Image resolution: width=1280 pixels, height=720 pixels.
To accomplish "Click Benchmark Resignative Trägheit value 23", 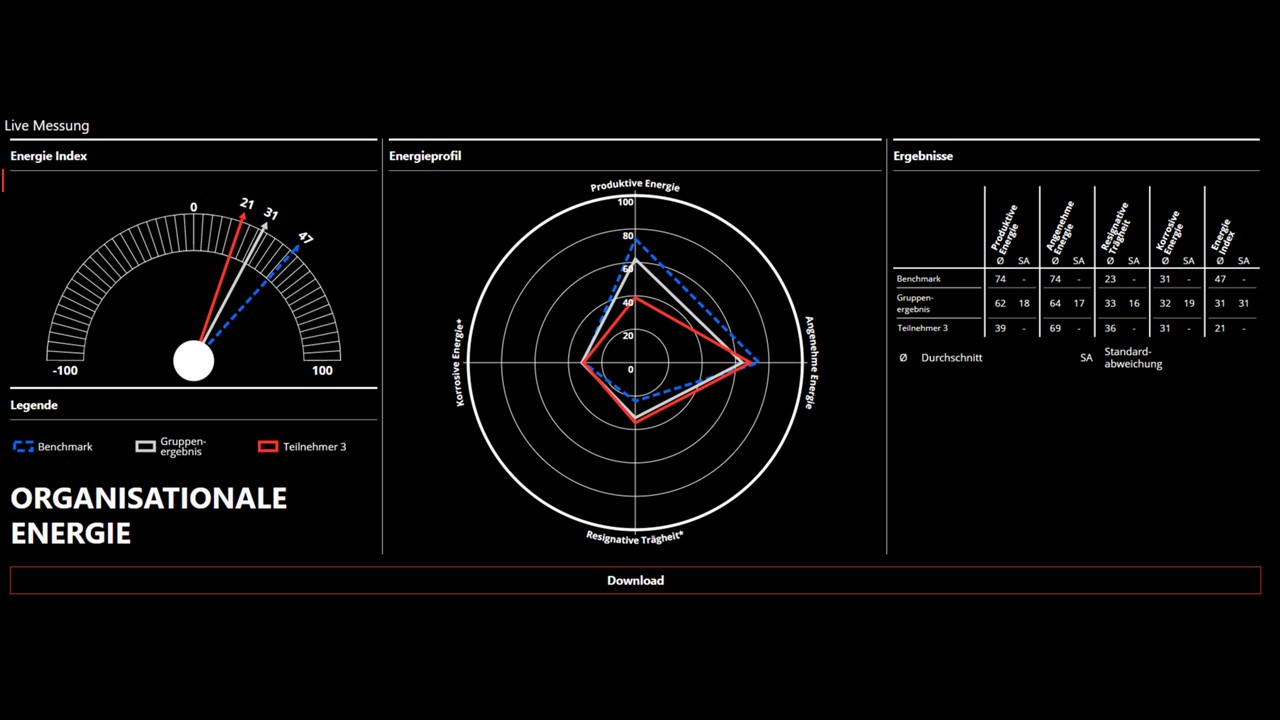I will 1110,279.
